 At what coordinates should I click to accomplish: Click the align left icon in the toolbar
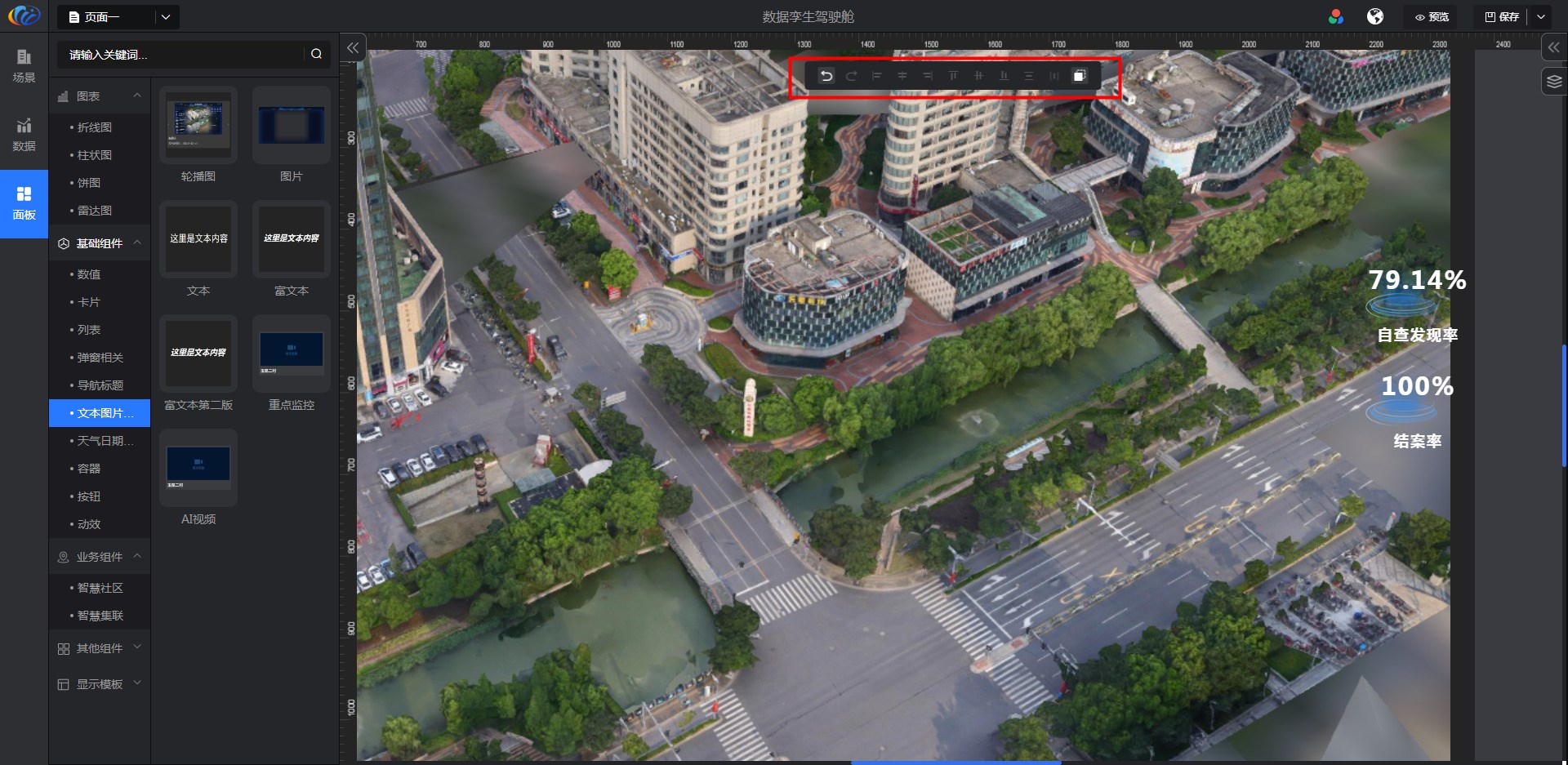pos(876,76)
